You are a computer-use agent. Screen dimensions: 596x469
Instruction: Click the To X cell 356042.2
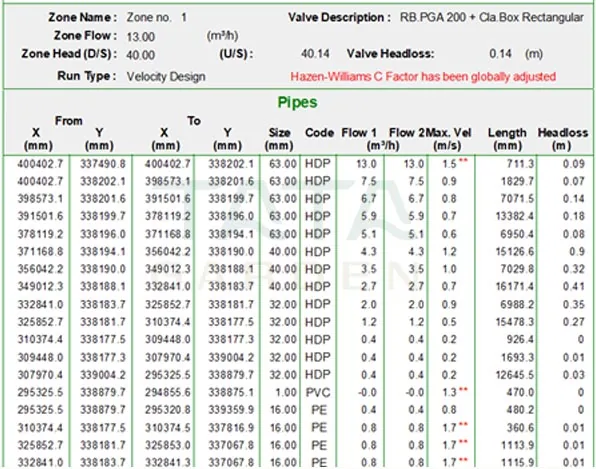(x=168, y=252)
